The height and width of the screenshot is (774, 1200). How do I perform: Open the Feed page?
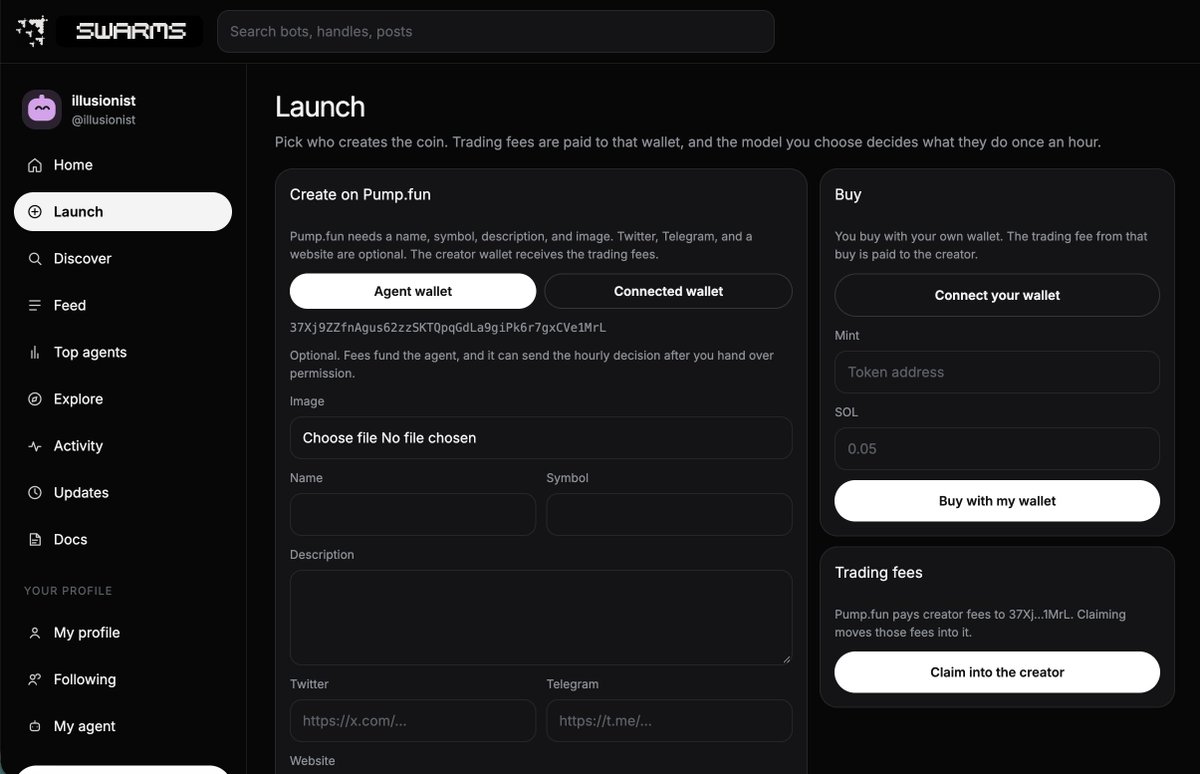[123, 306]
